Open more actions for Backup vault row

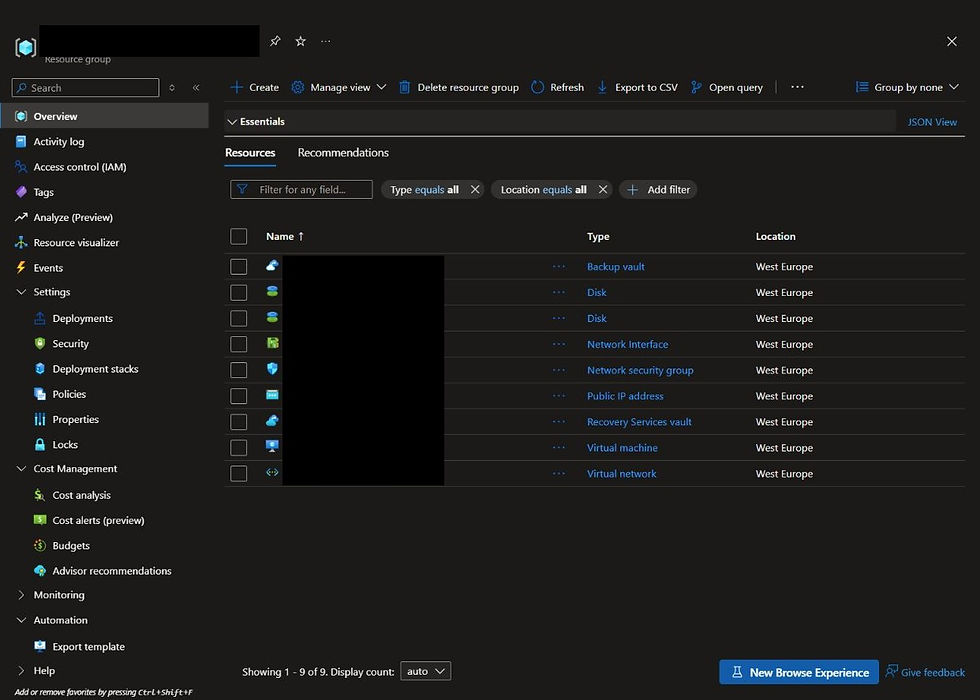(x=559, y=267)
